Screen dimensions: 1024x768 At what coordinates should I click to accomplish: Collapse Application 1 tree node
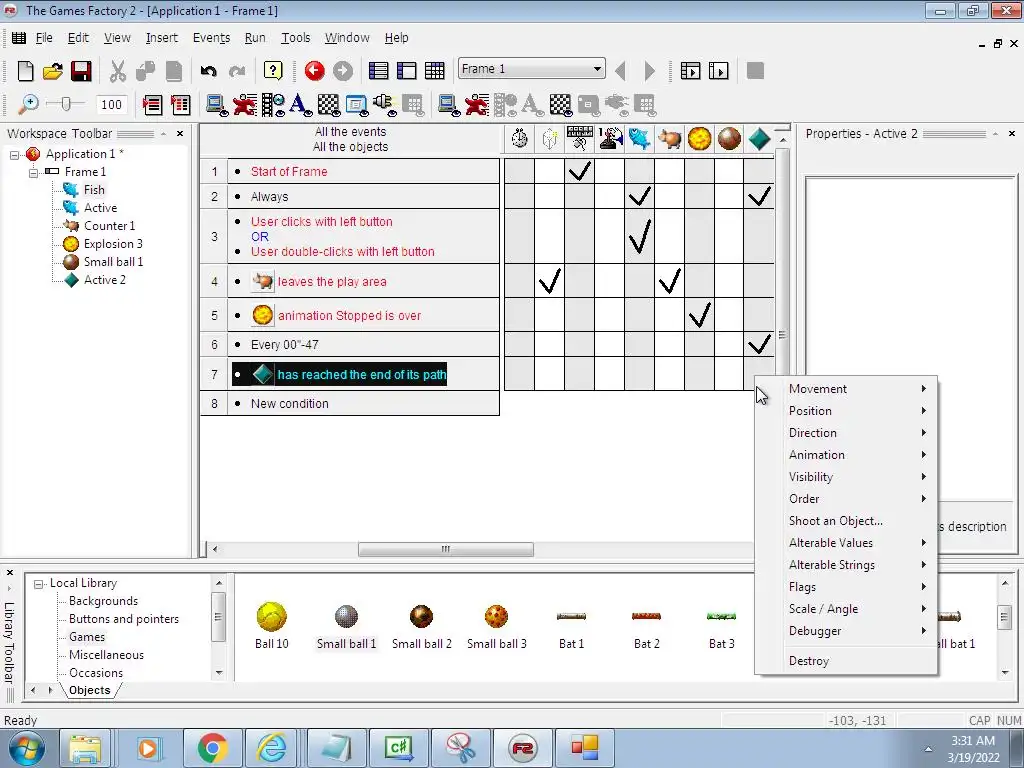coord(14,155)
